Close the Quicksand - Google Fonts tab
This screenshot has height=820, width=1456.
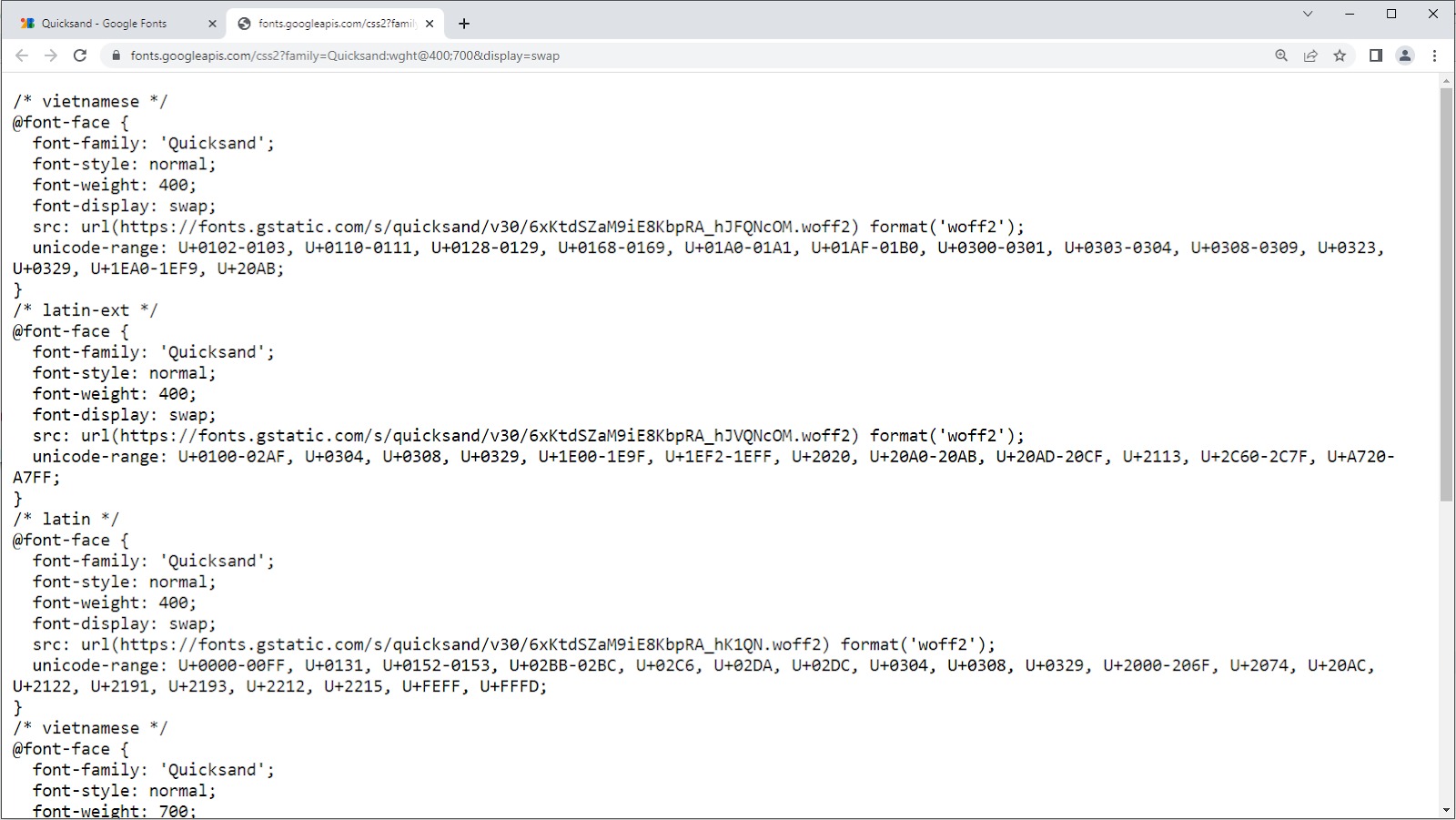click(212, 24)
